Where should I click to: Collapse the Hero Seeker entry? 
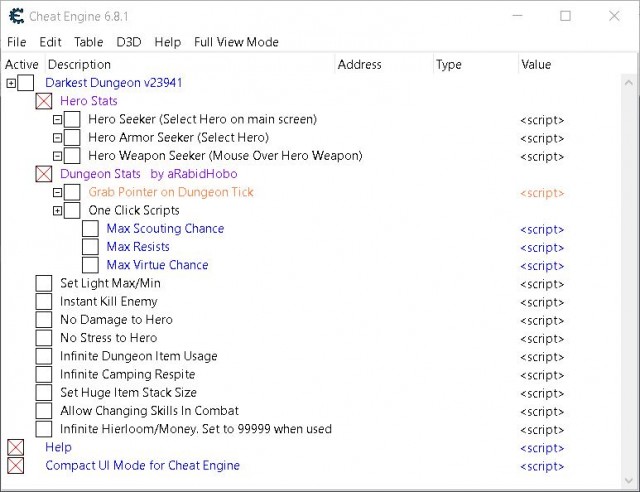click(x=58, y=120)
